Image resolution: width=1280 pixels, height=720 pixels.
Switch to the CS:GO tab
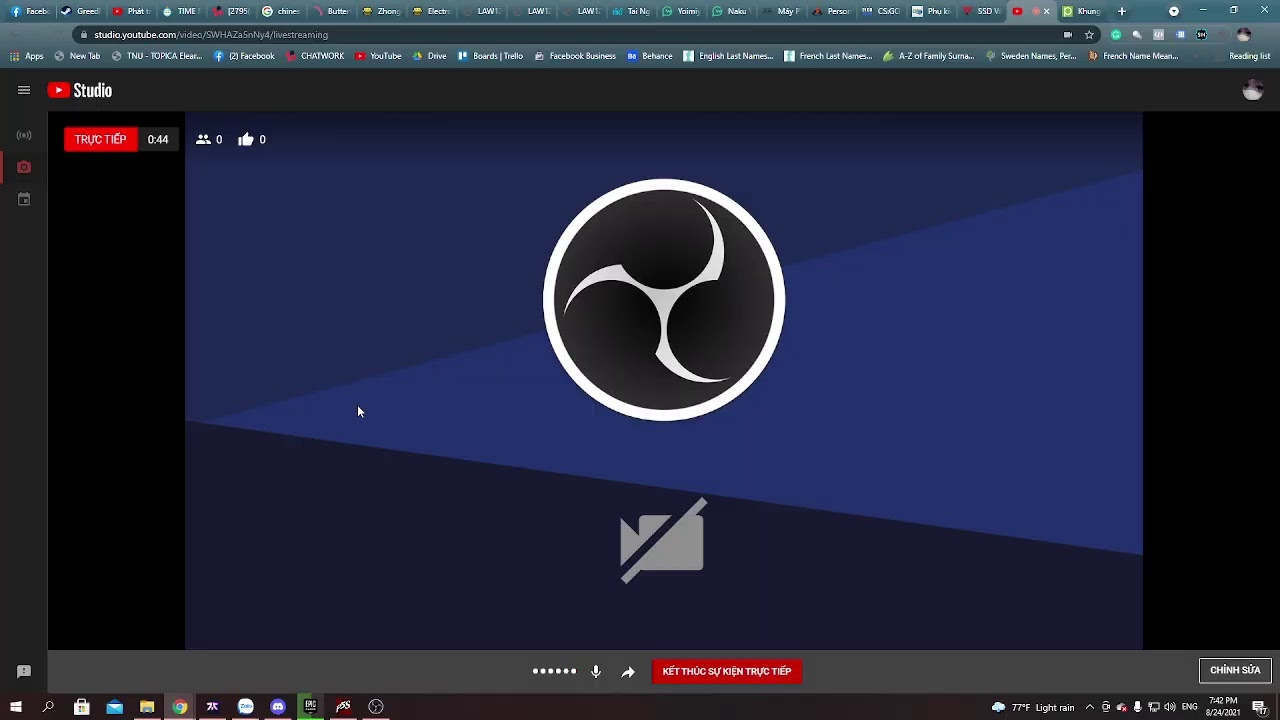[x=882, y=11]
